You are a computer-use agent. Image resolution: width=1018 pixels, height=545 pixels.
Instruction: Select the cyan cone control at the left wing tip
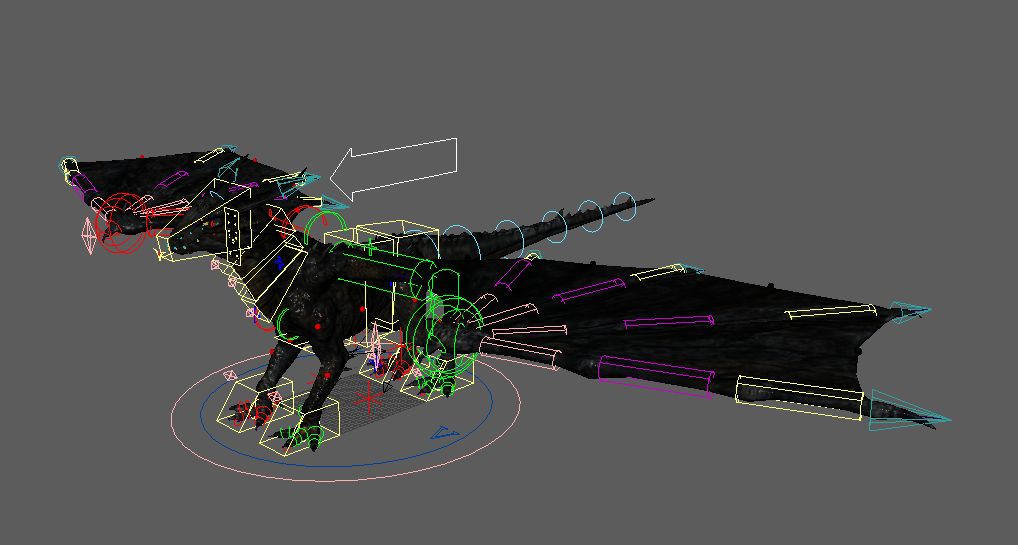[x=69, y=165]
